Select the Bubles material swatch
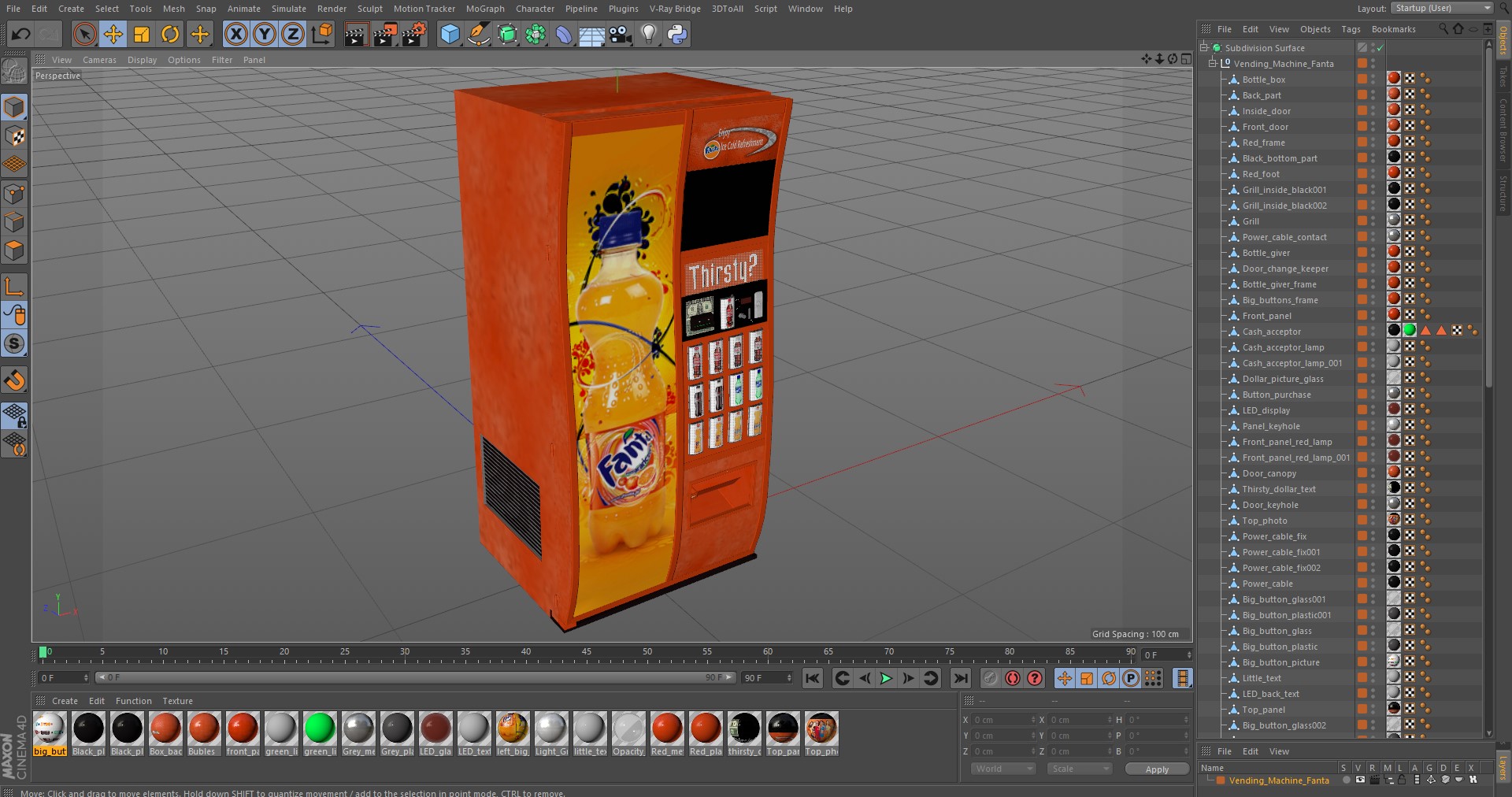 (204, 733)
